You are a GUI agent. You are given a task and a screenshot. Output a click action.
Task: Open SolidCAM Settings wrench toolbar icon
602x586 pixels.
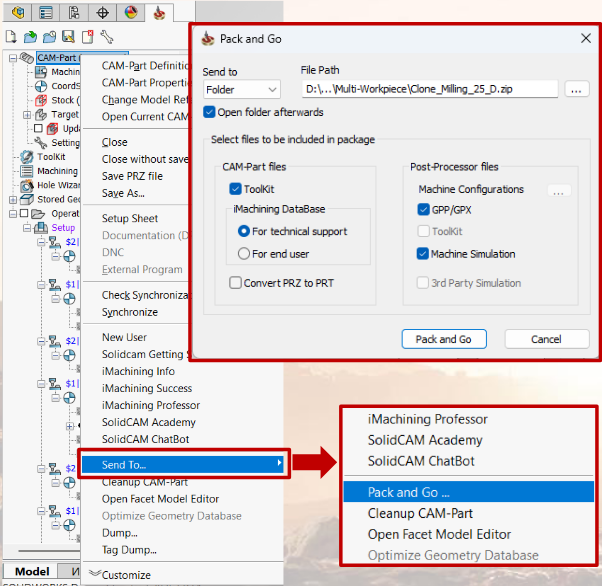click(x=106, y=37)
